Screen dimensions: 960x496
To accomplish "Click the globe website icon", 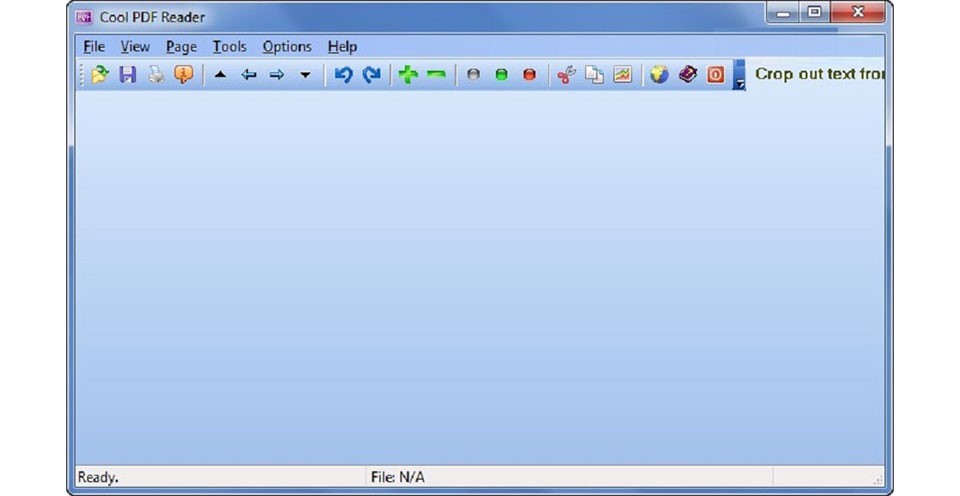I will (x=659, y=75).
